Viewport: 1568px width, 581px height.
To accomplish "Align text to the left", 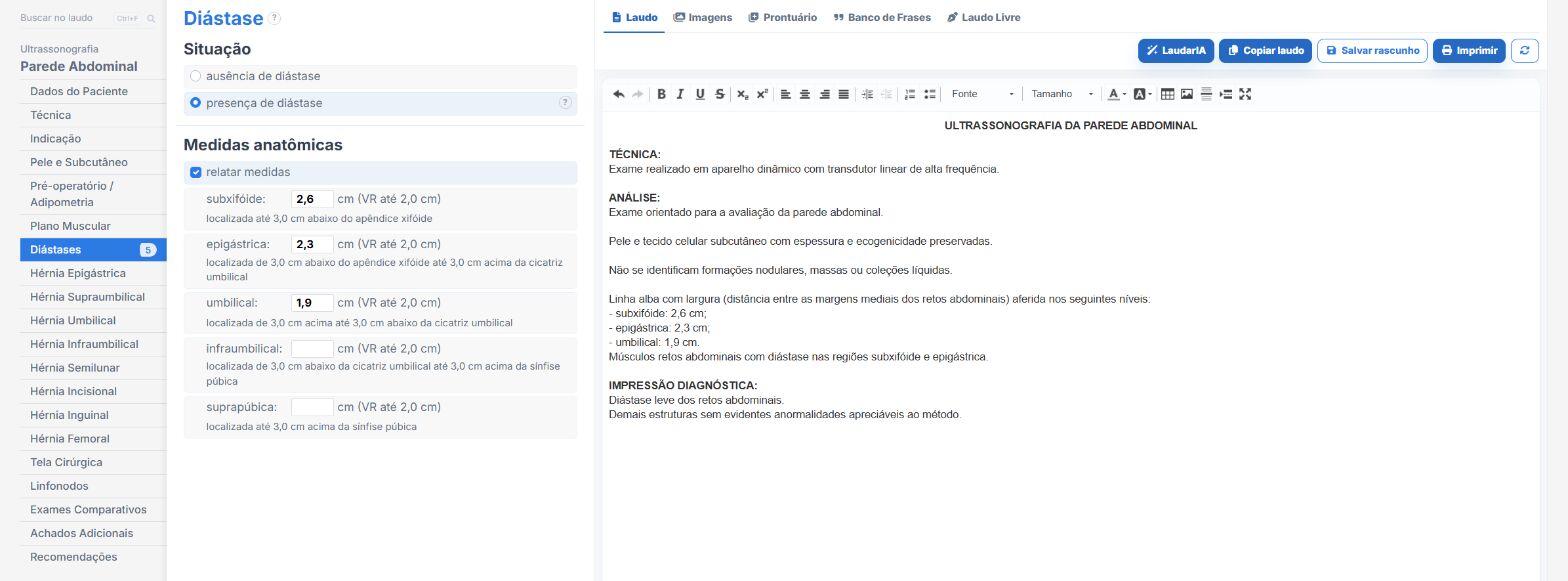I will tap(786, 94).
